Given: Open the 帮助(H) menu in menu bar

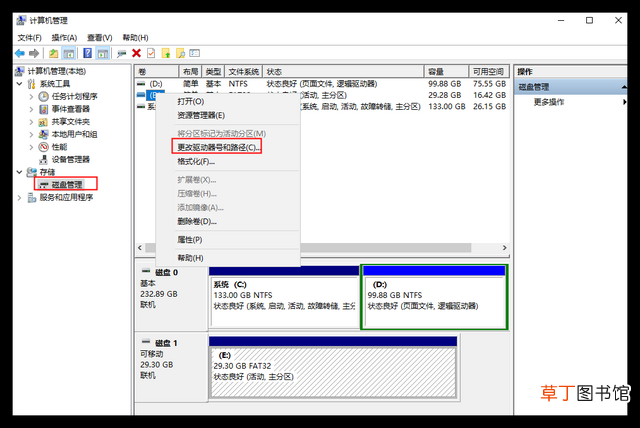Looking at the screenshot, I should pyautogui.click(x=135, y=38).
